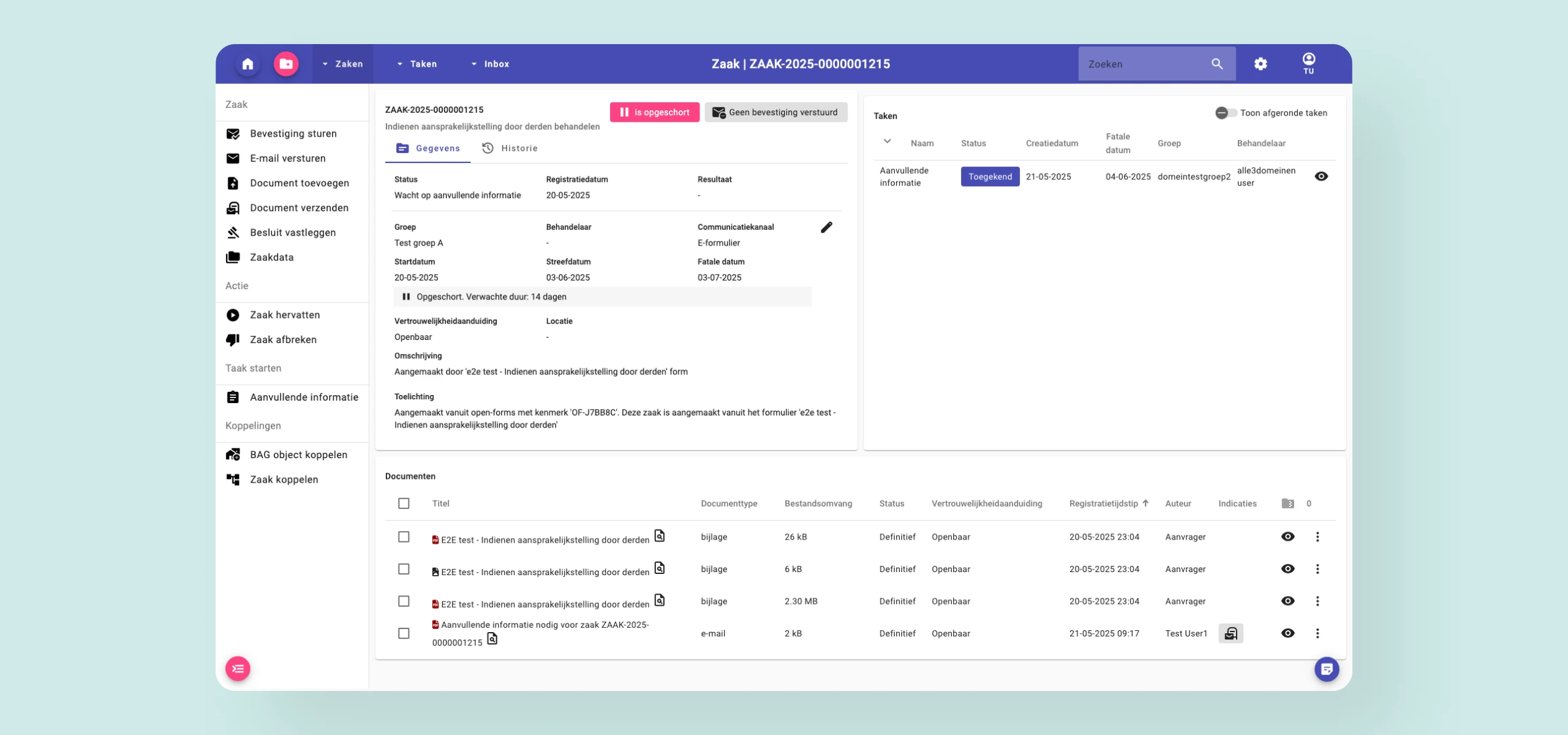This screenshot has width=1568, height=735.
Task: Open the notes chat bubble icon
Action: [1327, 669]
